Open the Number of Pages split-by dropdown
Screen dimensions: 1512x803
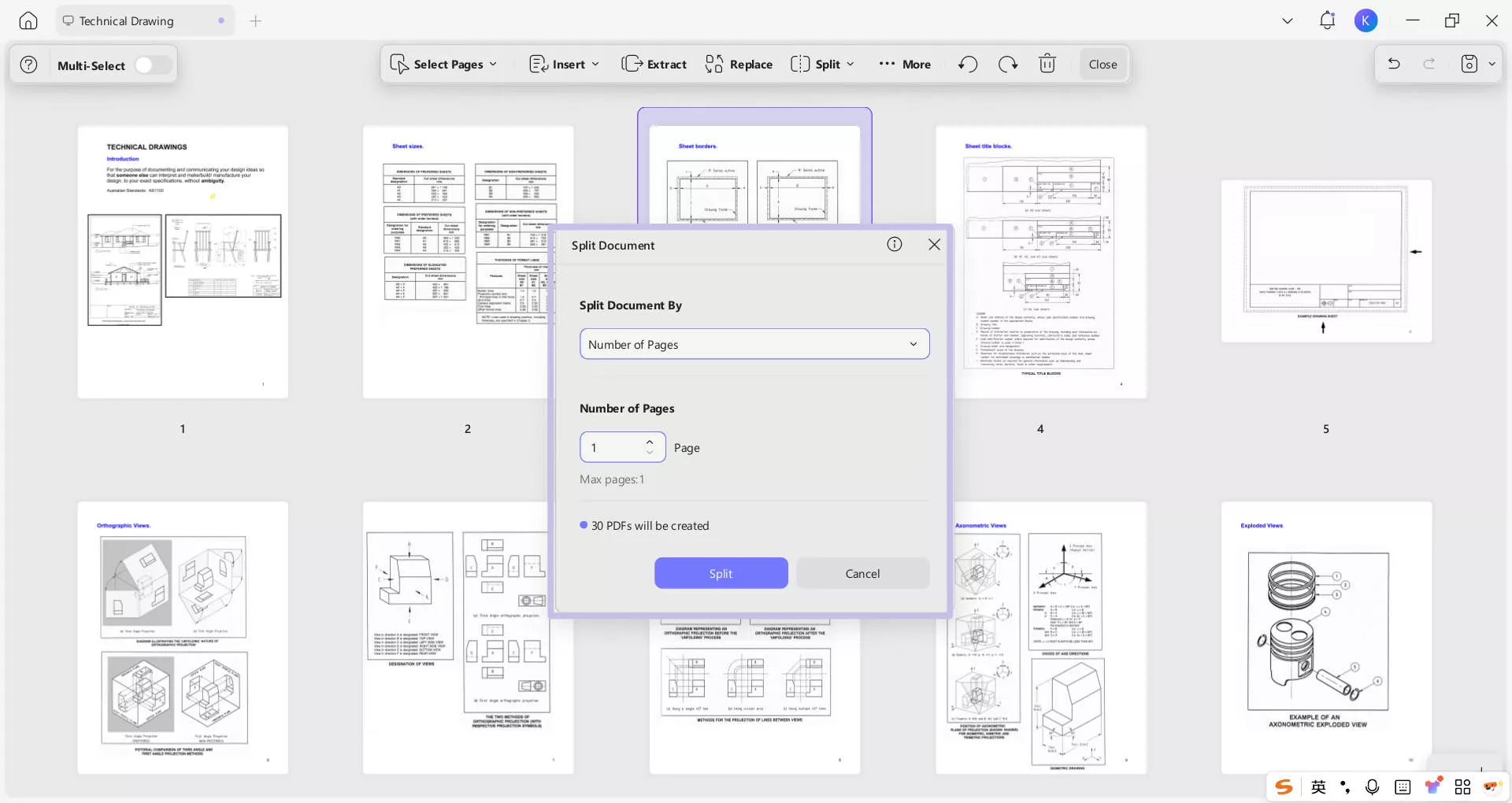754,344
